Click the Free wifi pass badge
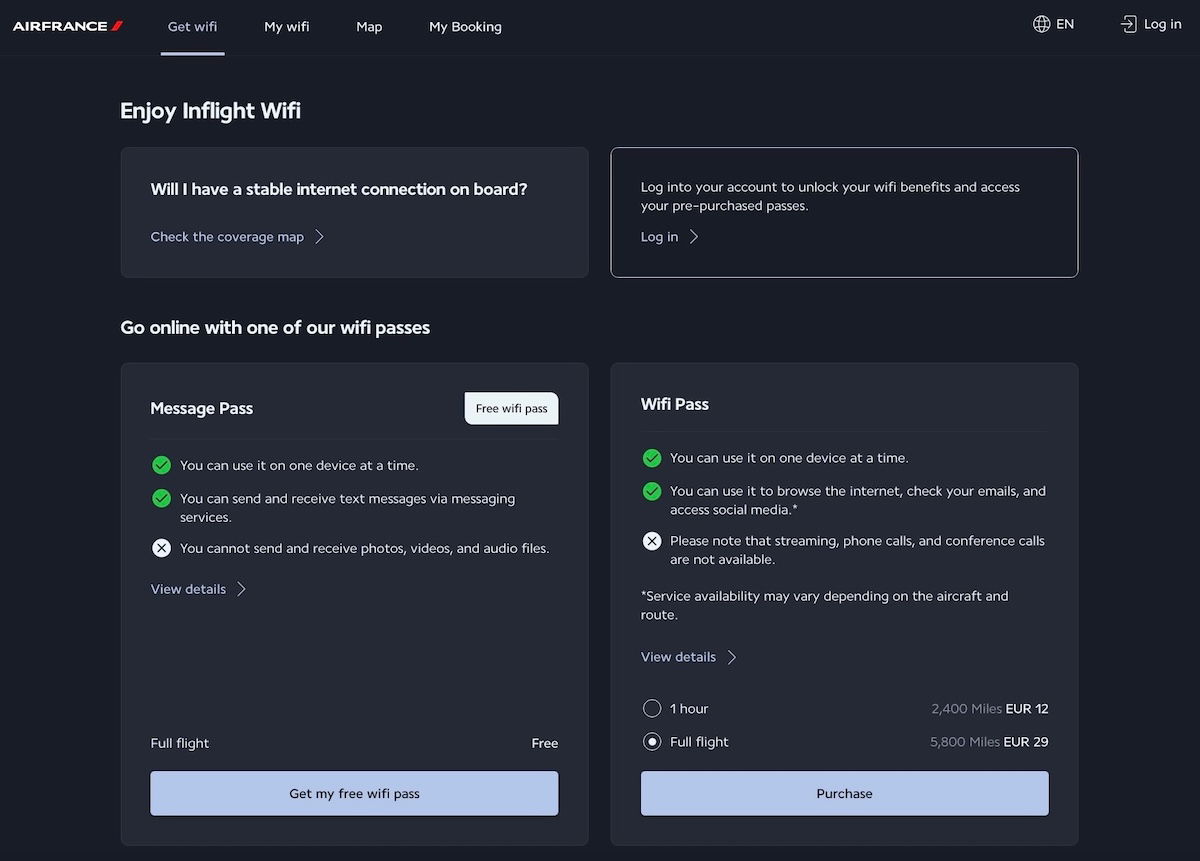The width and height of the screenshot is (1200, 861). pyautogui.click(x=511, y=408)
